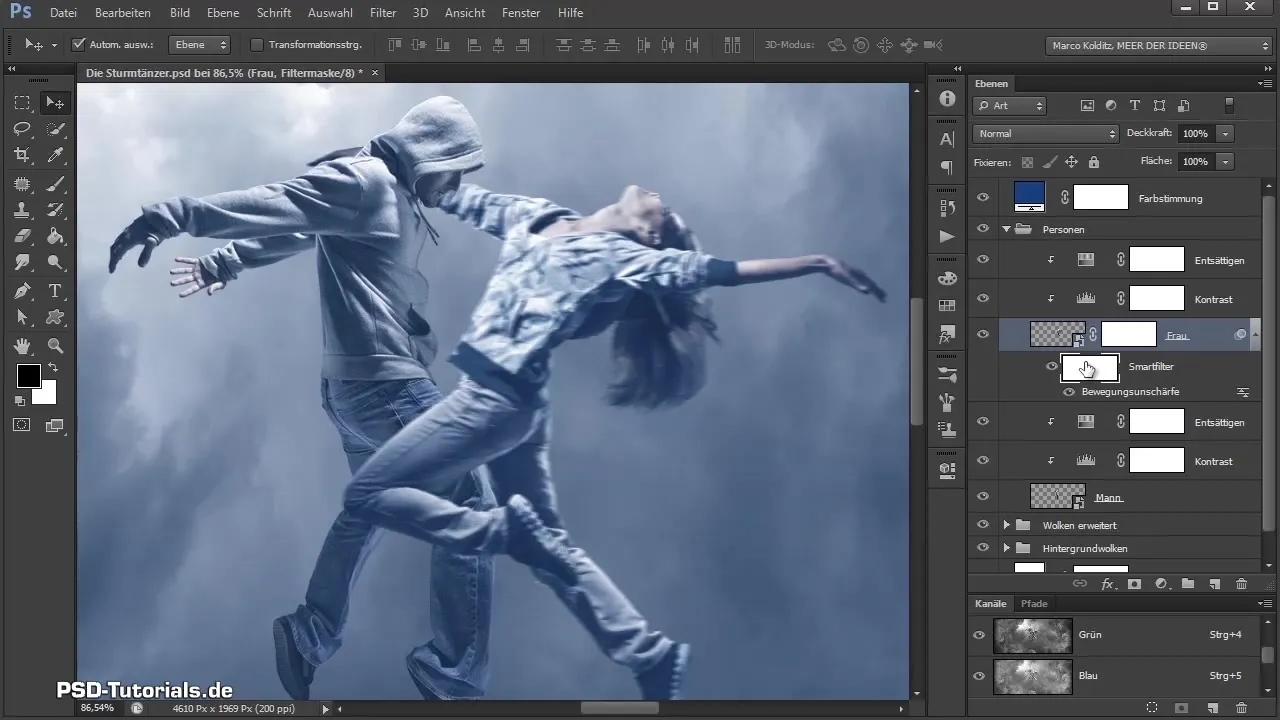Open the Filter menu
This screenshot has height=720, width=1280.
[x=383, y=13]
